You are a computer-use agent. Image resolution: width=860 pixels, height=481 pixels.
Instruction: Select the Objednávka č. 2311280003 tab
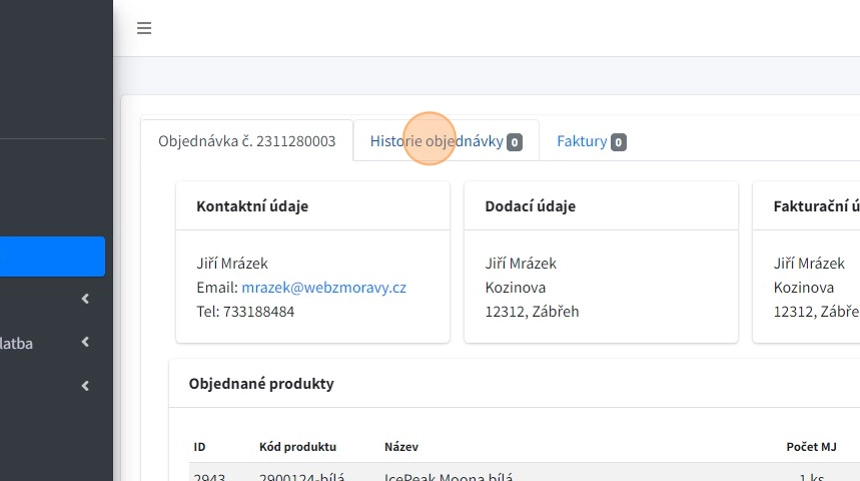[x=246, y=141]
